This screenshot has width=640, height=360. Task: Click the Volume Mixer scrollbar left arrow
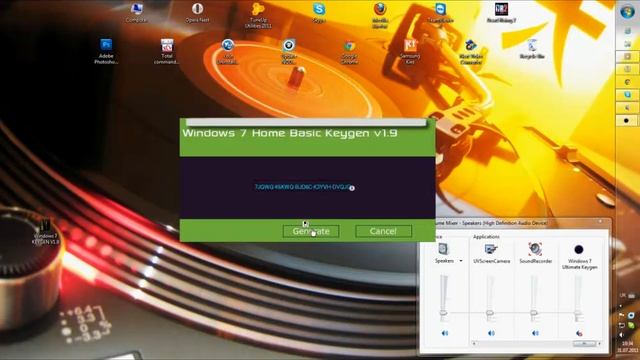474,344
